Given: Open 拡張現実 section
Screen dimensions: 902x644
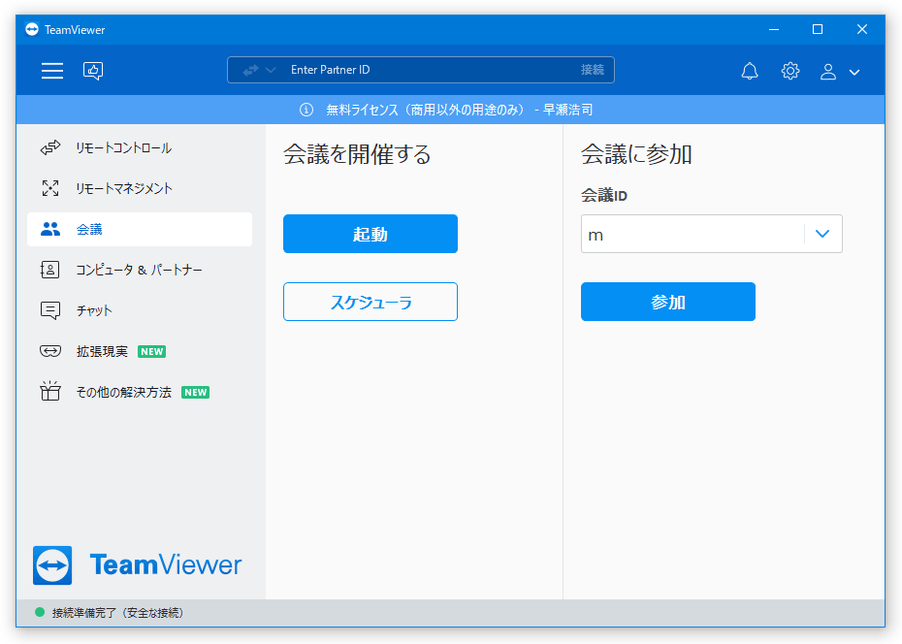Looking at the screenshot, I should [139, 351].
